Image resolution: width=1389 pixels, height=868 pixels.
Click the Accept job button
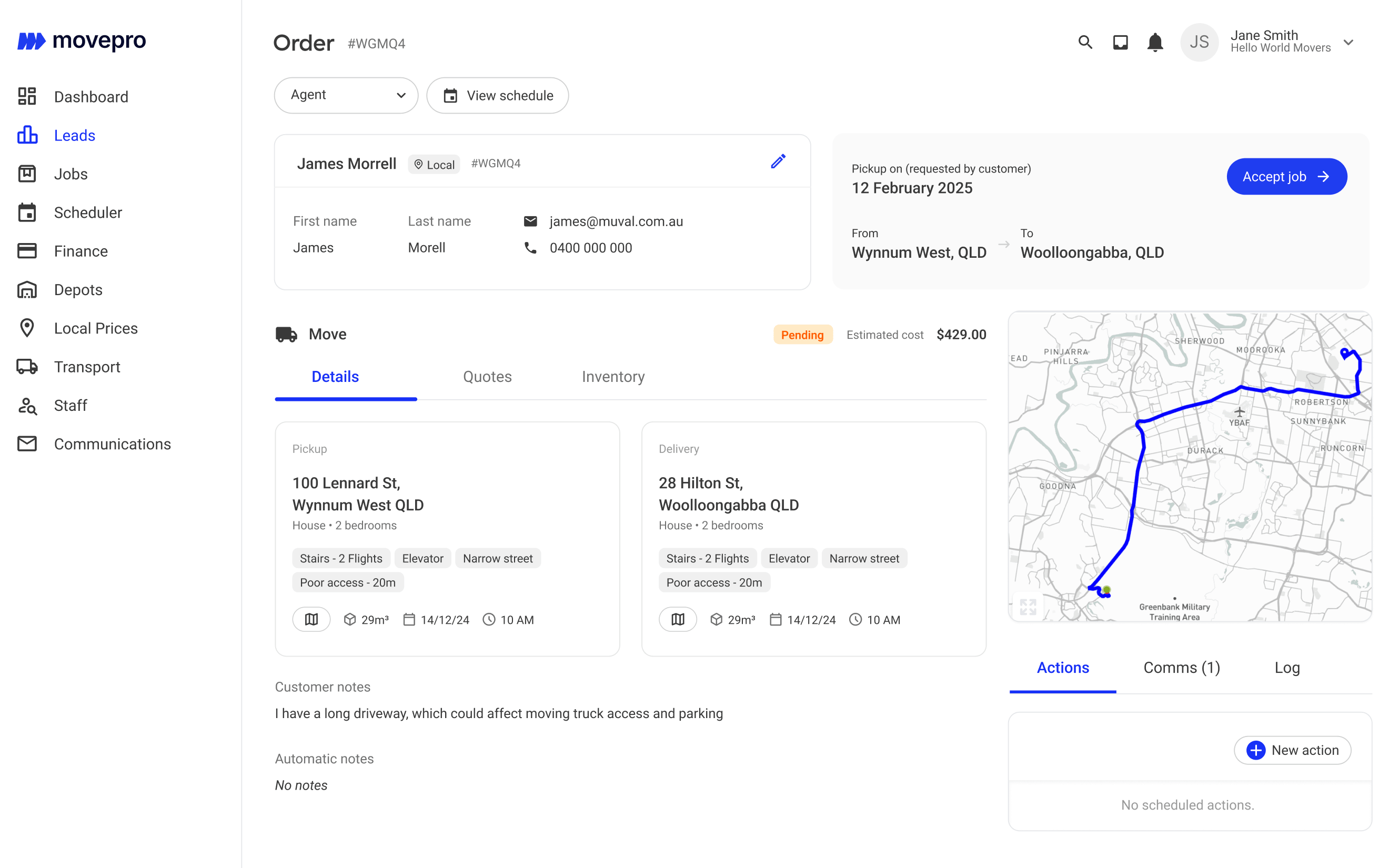1286,176
